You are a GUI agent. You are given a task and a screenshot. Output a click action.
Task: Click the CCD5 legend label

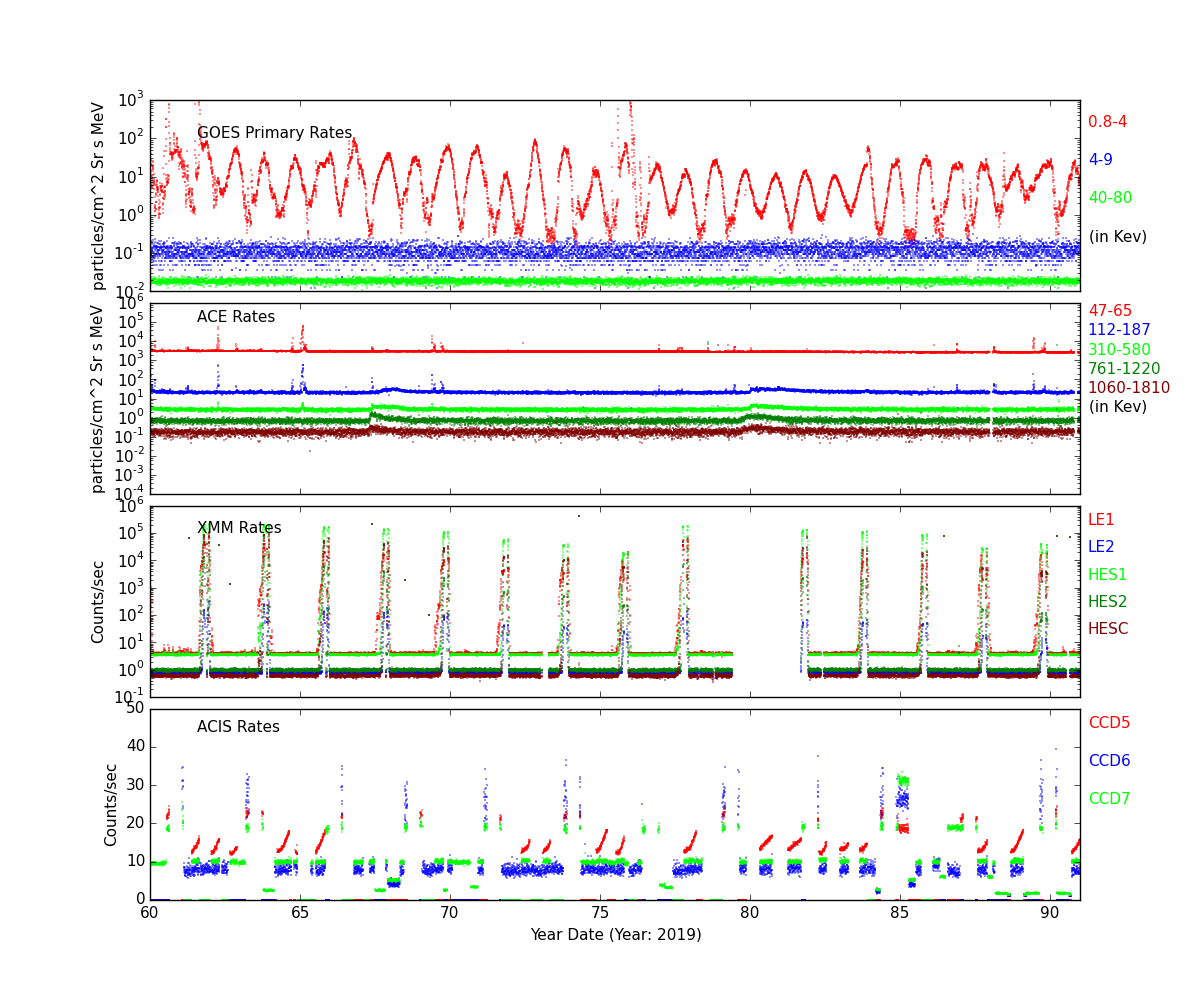pyautogui.click(x=1109, y=723)
